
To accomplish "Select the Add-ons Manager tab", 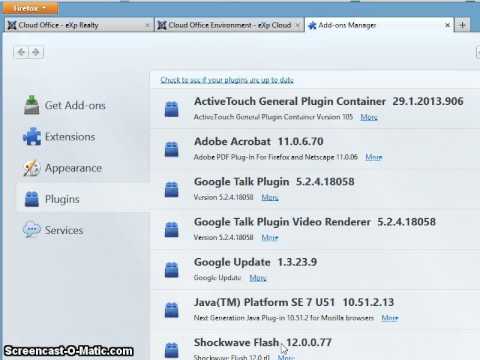I will point(379,25).
